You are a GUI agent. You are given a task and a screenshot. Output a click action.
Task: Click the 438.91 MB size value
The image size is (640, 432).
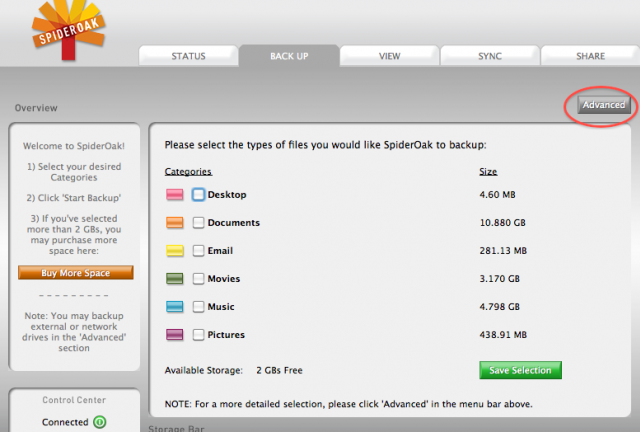503,334
